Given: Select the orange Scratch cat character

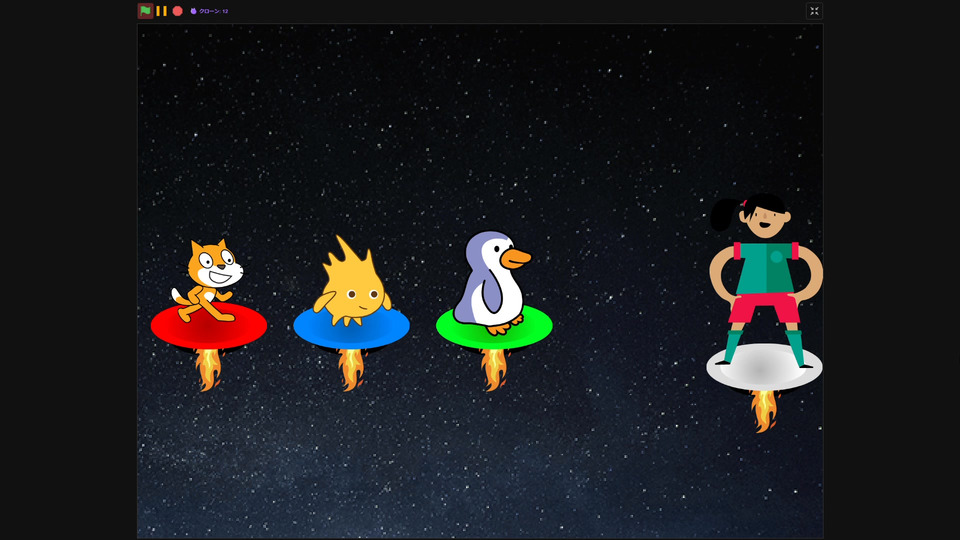Looking at the screenshot, I should tap(208, 279).
